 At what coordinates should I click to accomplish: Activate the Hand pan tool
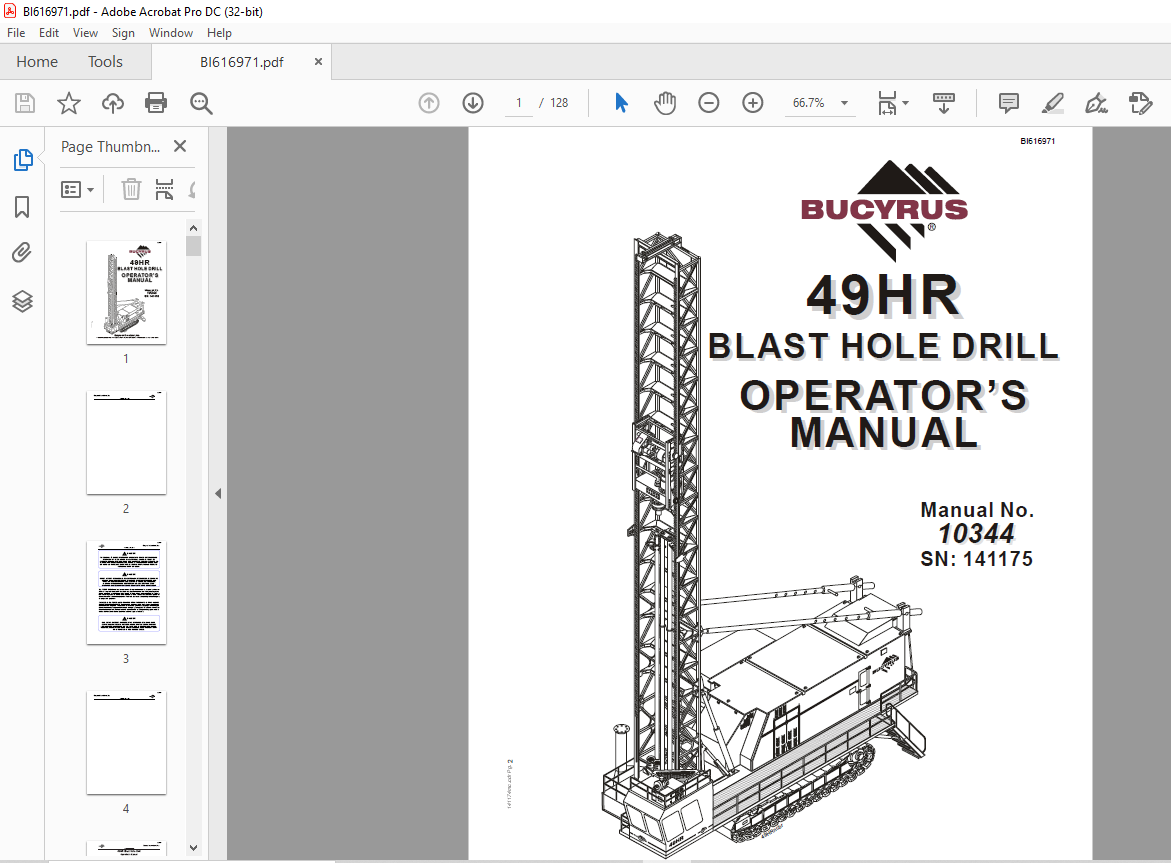click(x=665, y=103)
